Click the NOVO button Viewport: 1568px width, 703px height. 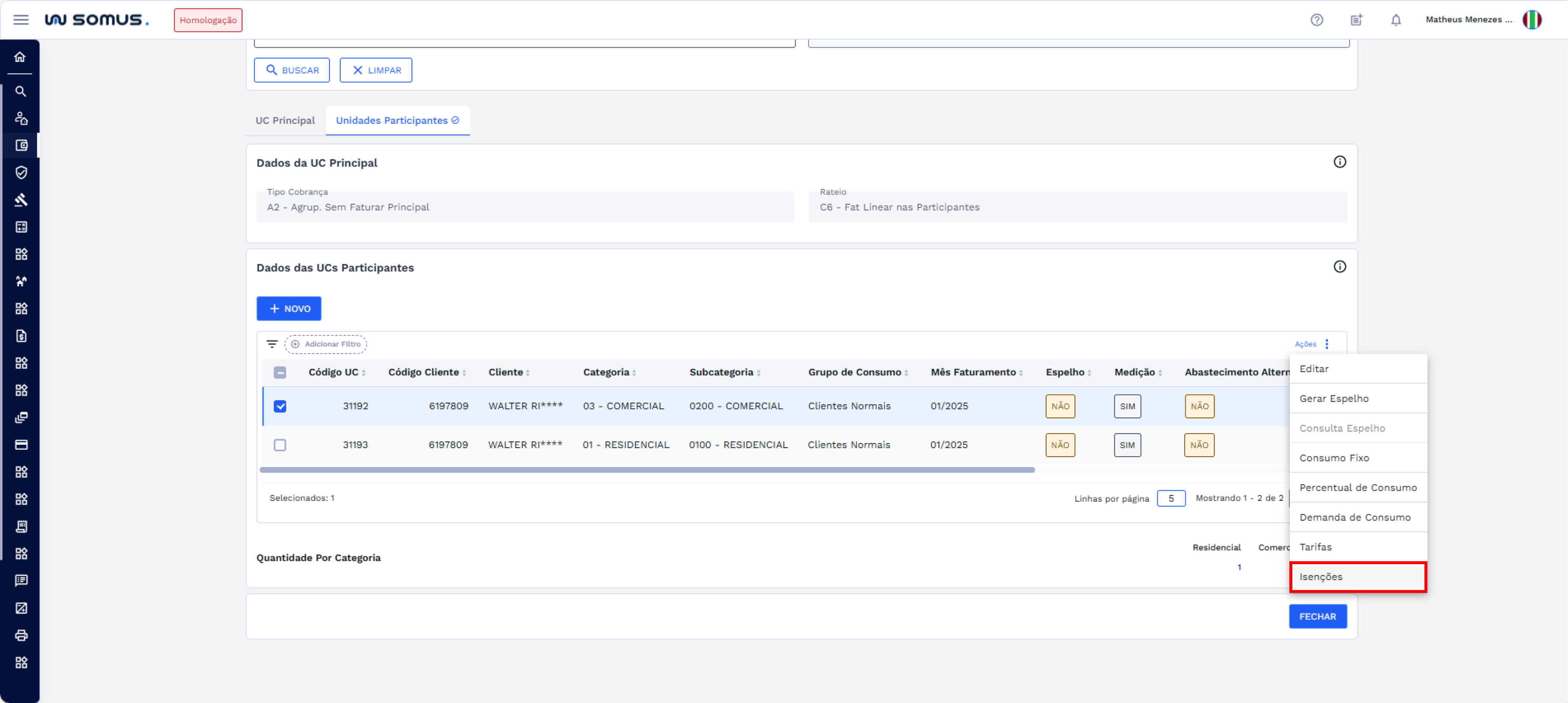click(289, 309)
